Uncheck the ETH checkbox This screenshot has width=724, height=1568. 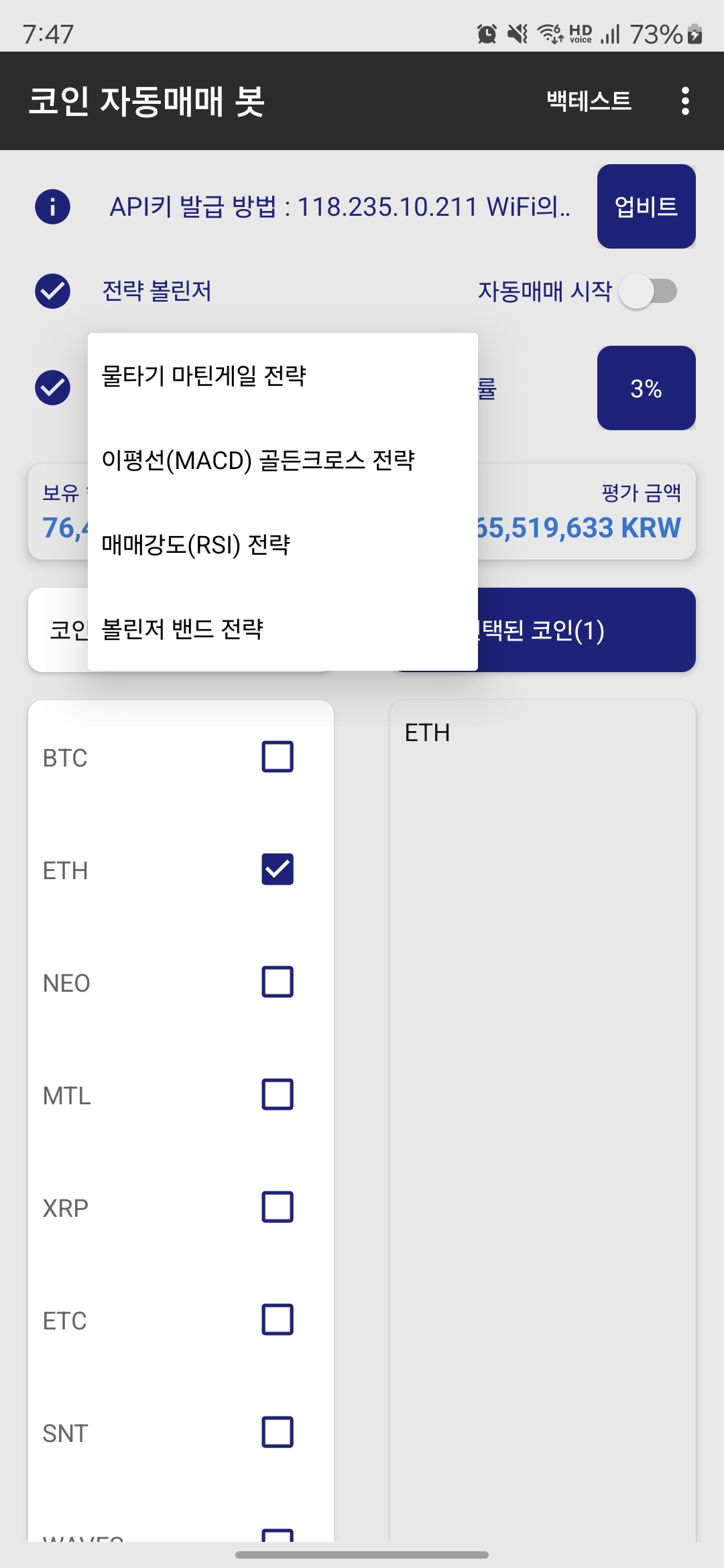pyautogui.click(x=278, y=870)
